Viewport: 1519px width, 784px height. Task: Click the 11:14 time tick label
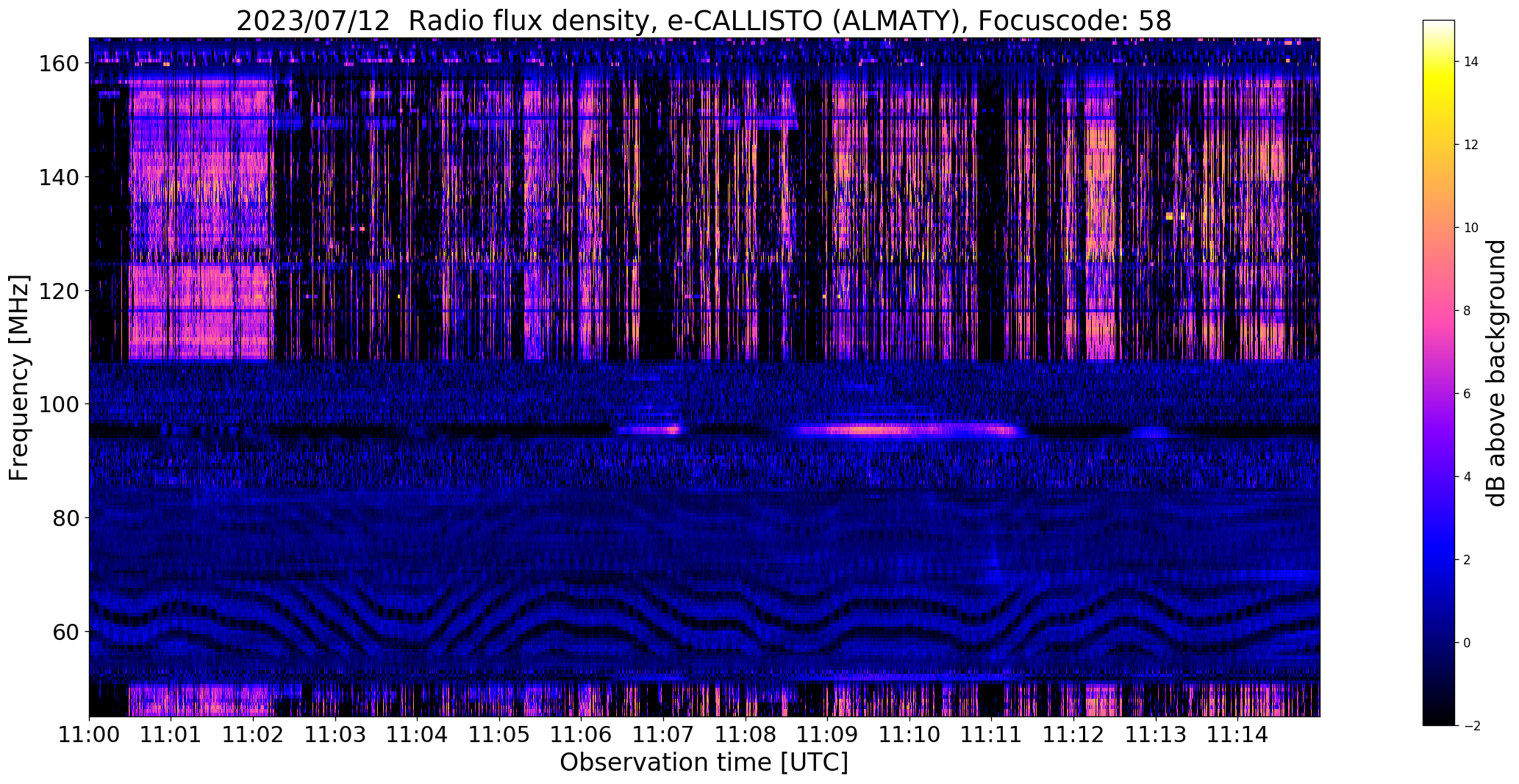1237,734
